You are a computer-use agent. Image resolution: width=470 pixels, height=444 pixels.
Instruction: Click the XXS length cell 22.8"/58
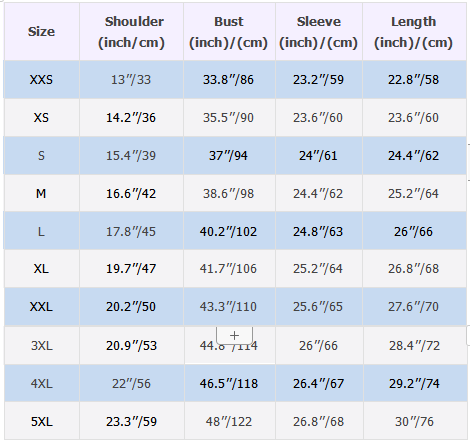(414, 80)
